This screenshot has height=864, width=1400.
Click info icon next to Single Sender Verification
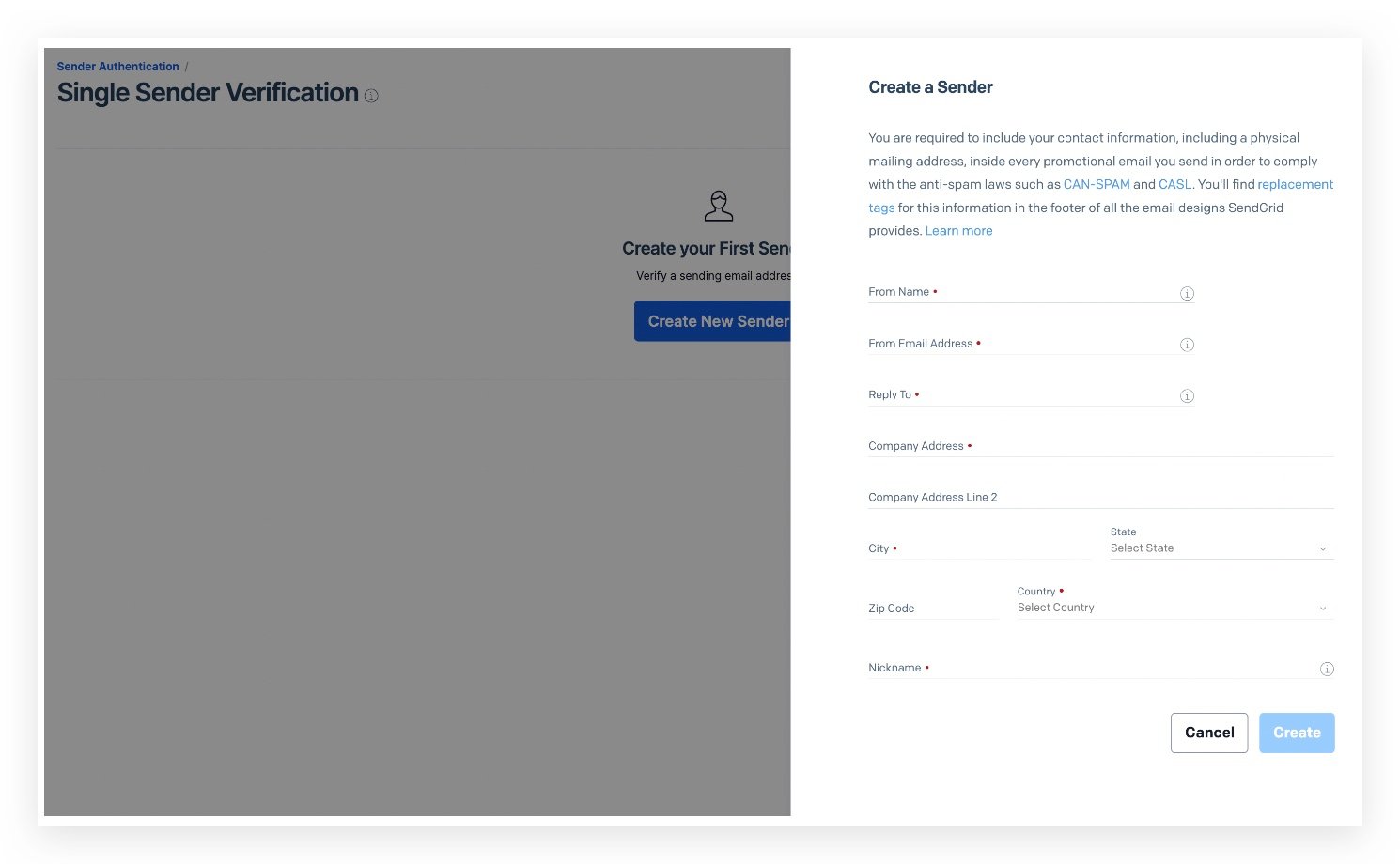pos(371,96)
